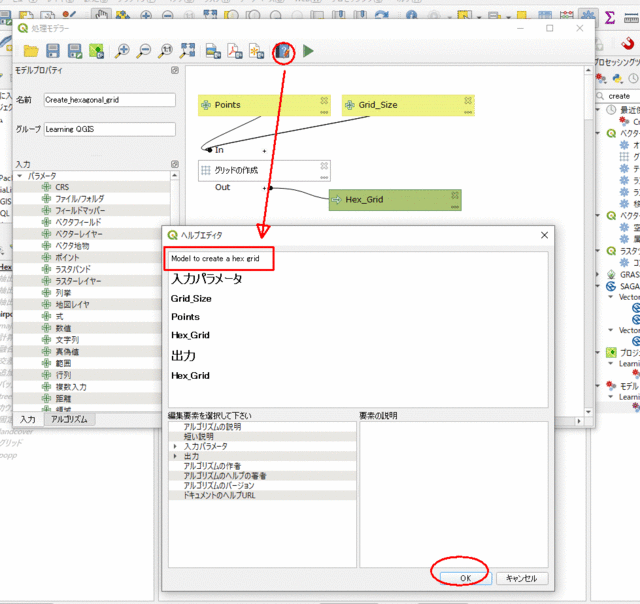Remove the Grid_Size input box

(468, 100)
